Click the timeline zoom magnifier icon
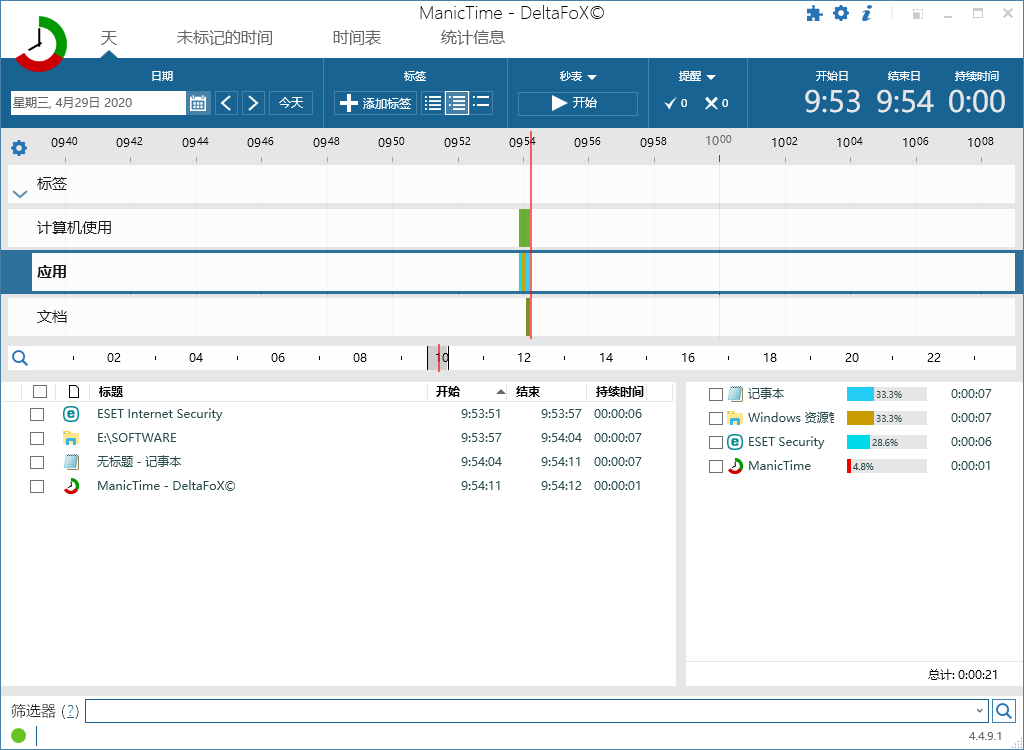Viewport: 1024px width, 750px height. coord(20,357)
